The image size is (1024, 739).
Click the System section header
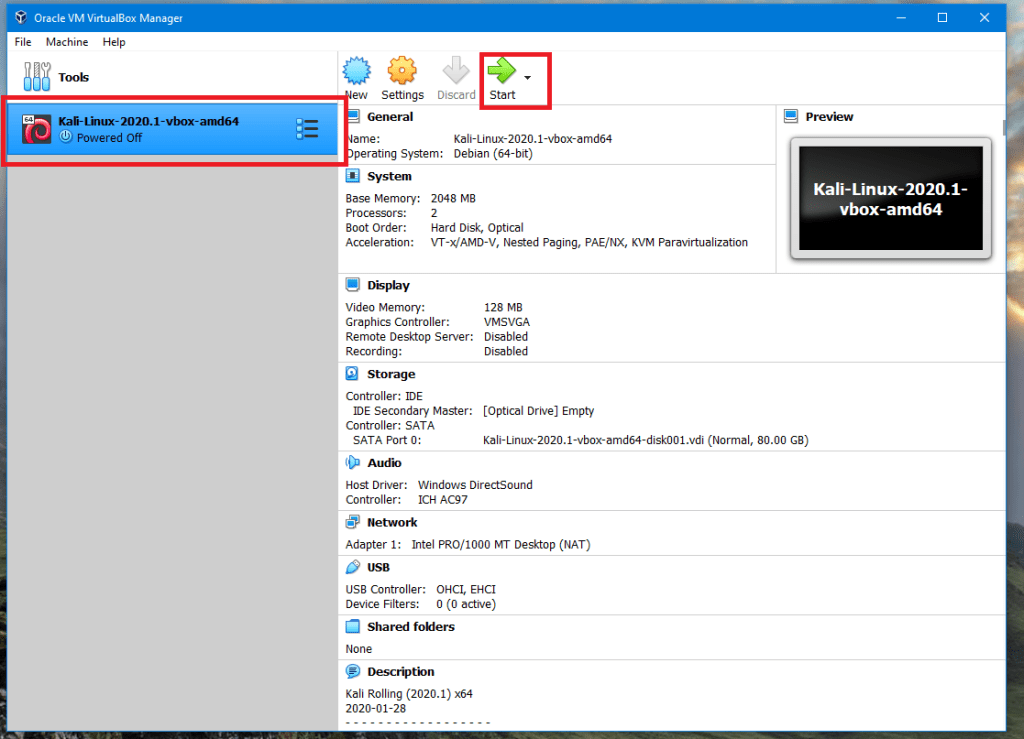(x=389, y=176)
